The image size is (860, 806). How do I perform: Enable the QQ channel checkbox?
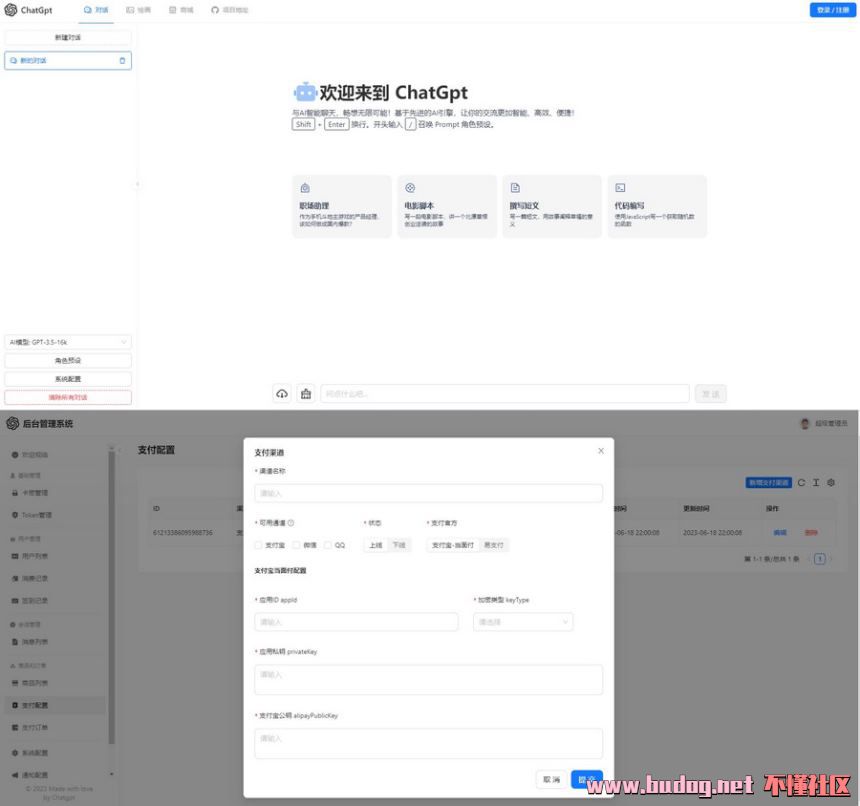pyautogui.click(x=327, y=545)
